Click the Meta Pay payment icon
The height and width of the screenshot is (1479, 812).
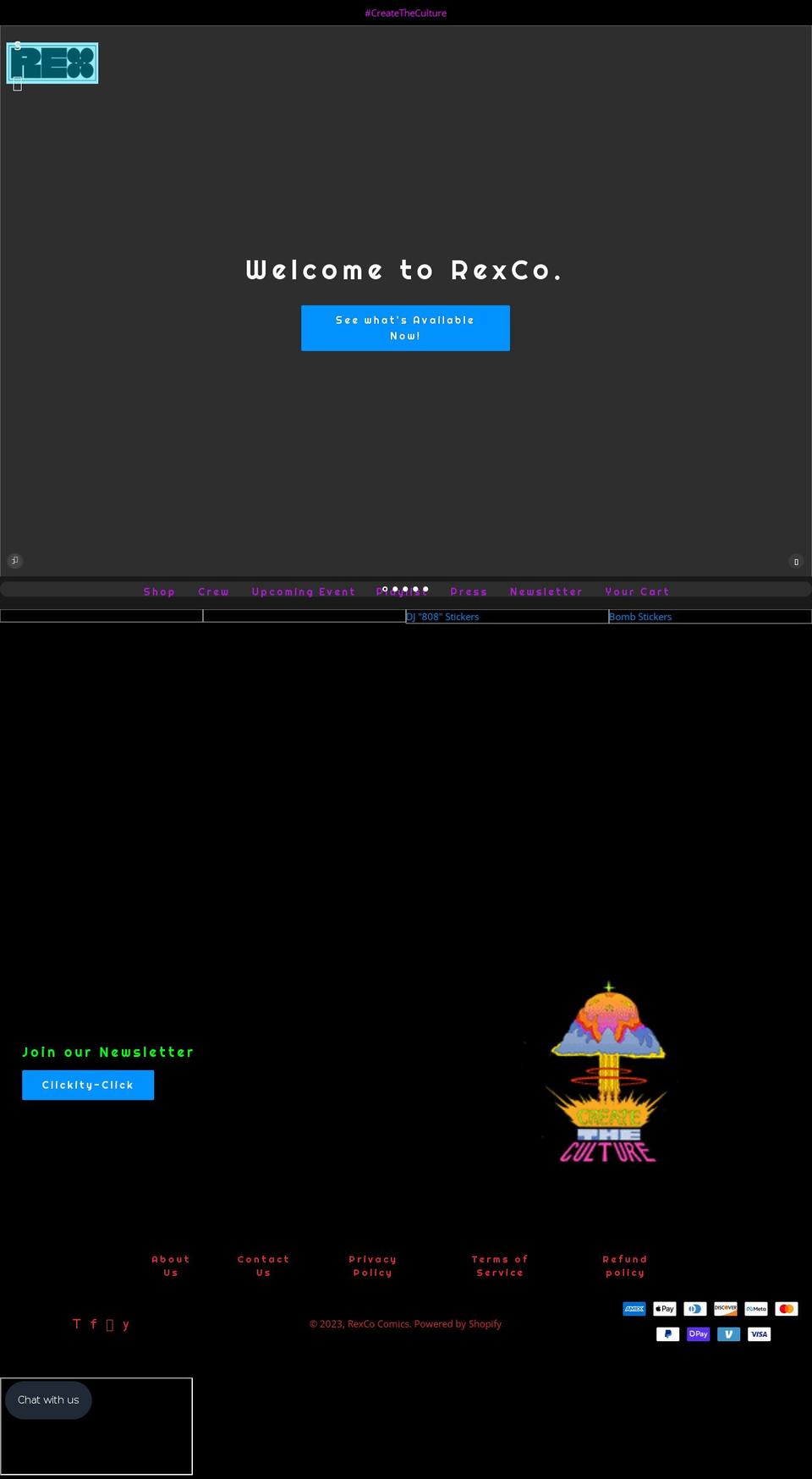[x=756, y=1309]
